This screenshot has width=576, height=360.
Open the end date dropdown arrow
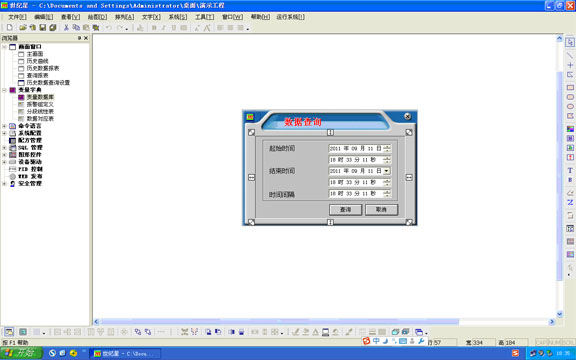[386, 171]
